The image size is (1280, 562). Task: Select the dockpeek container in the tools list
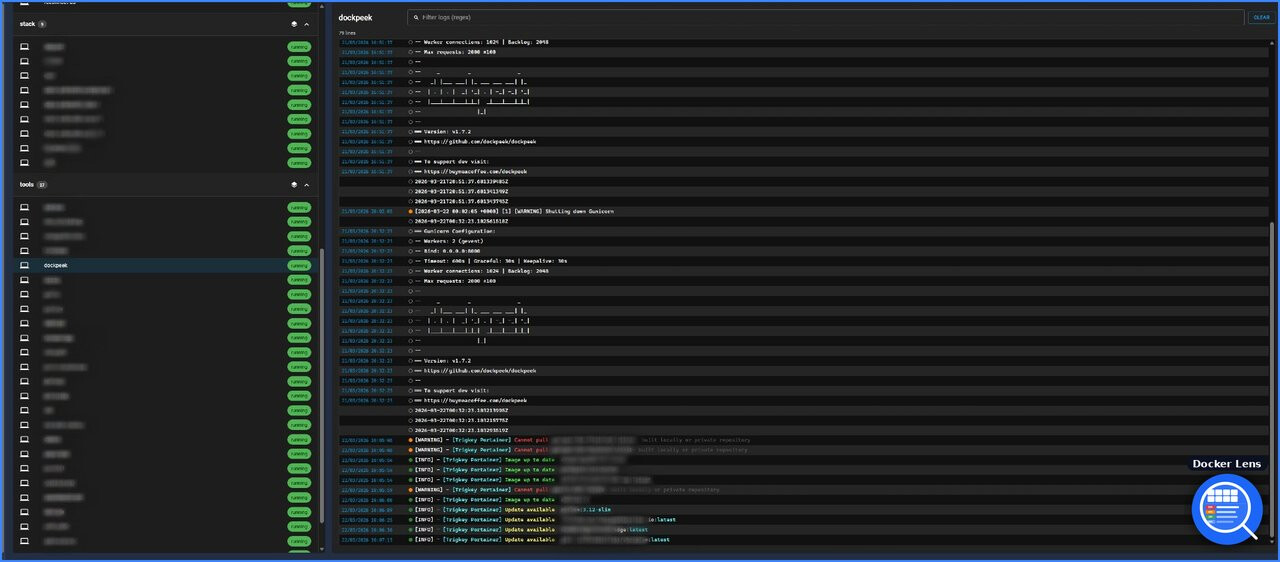point(165,266)
